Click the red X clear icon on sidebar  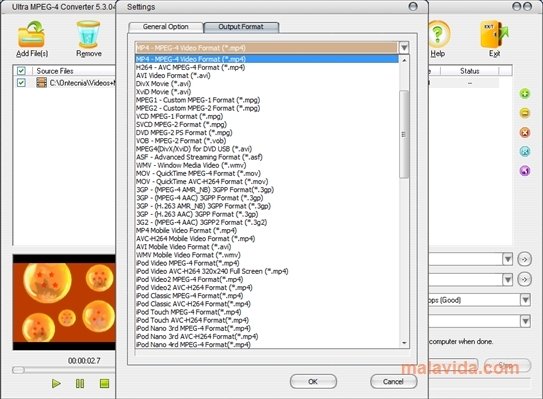point(525,132)
